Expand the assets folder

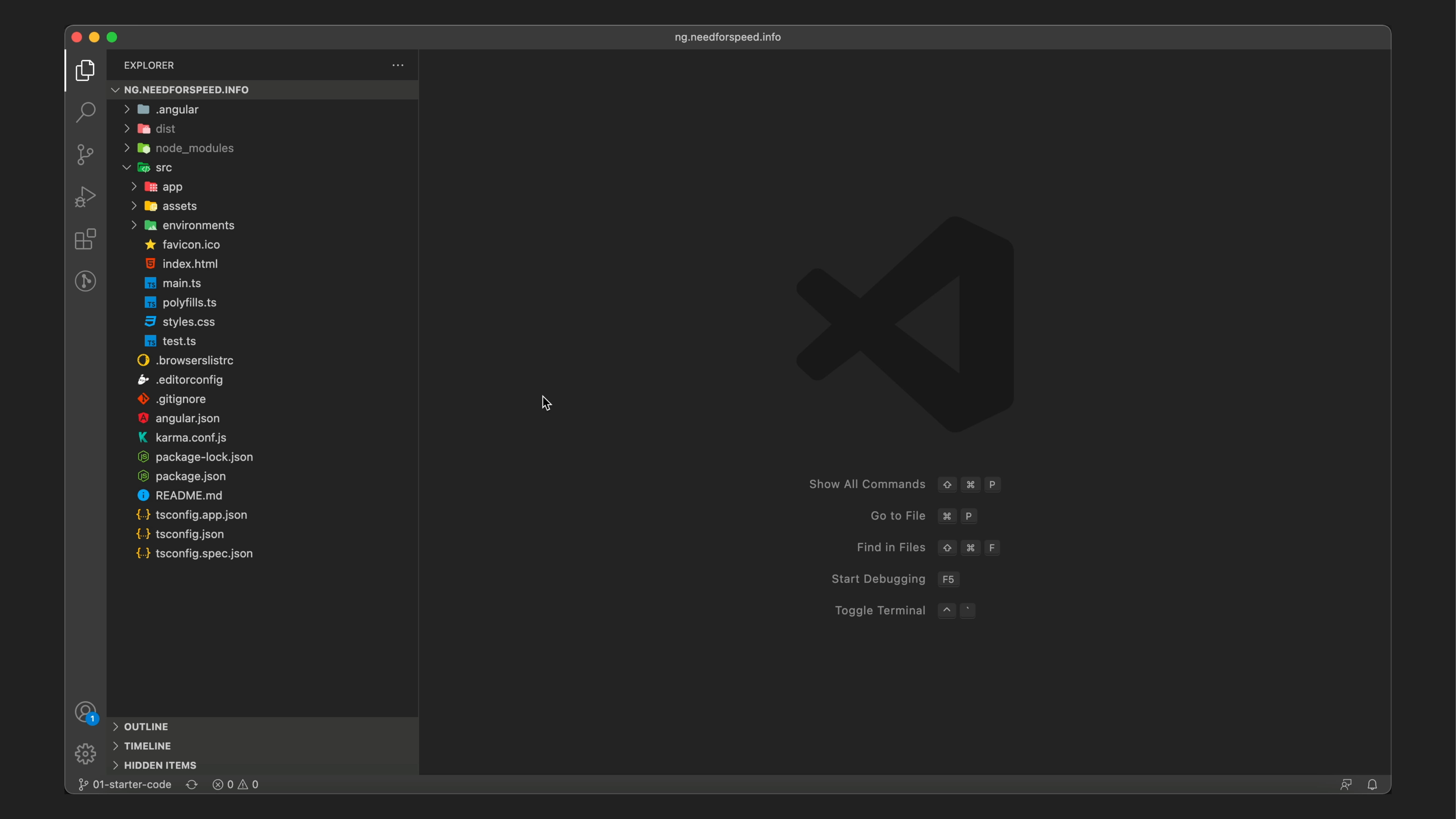[x=263, y=206]
